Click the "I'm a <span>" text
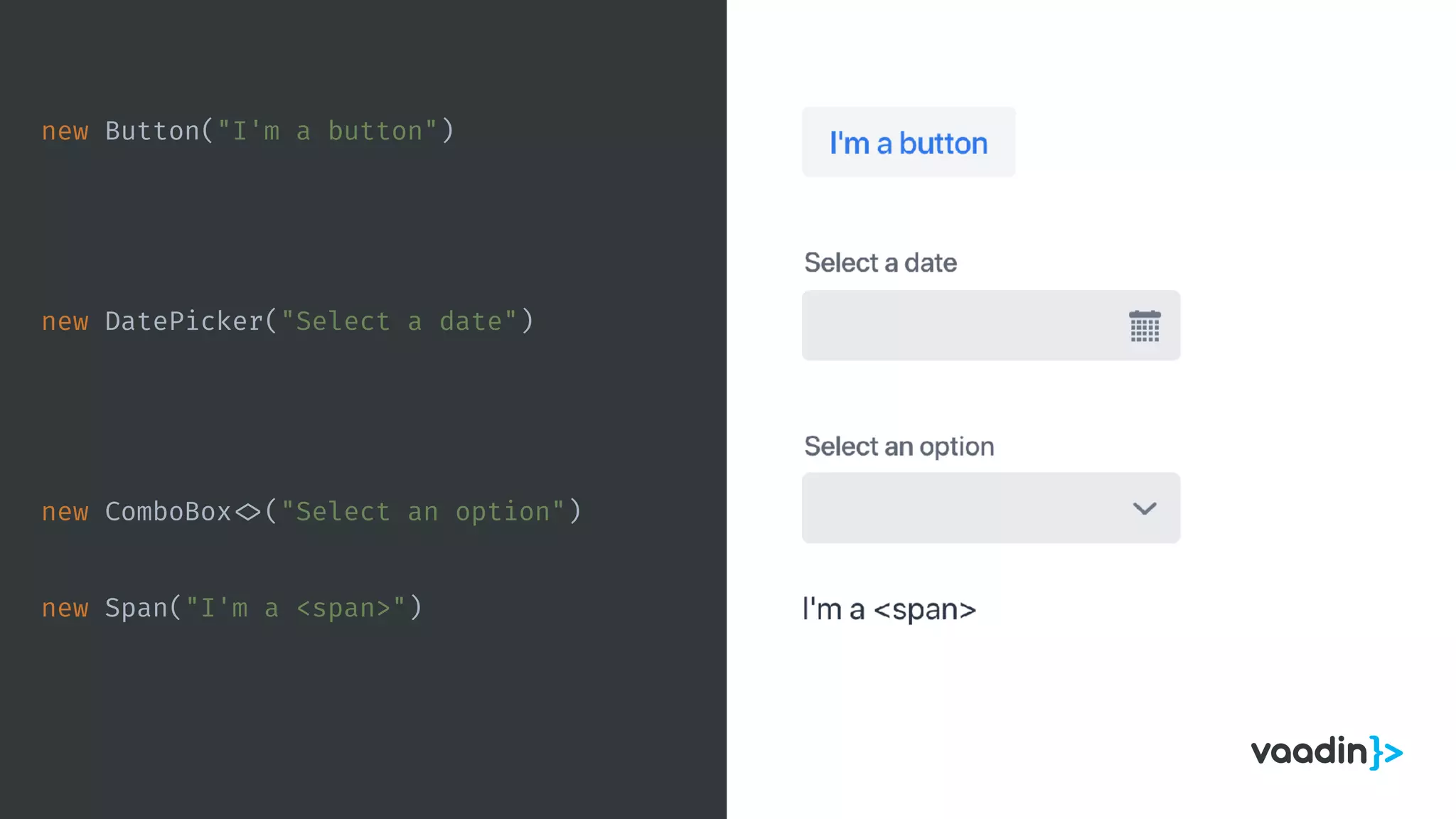This screenshot has height=819, width=1456. [889, 610]
